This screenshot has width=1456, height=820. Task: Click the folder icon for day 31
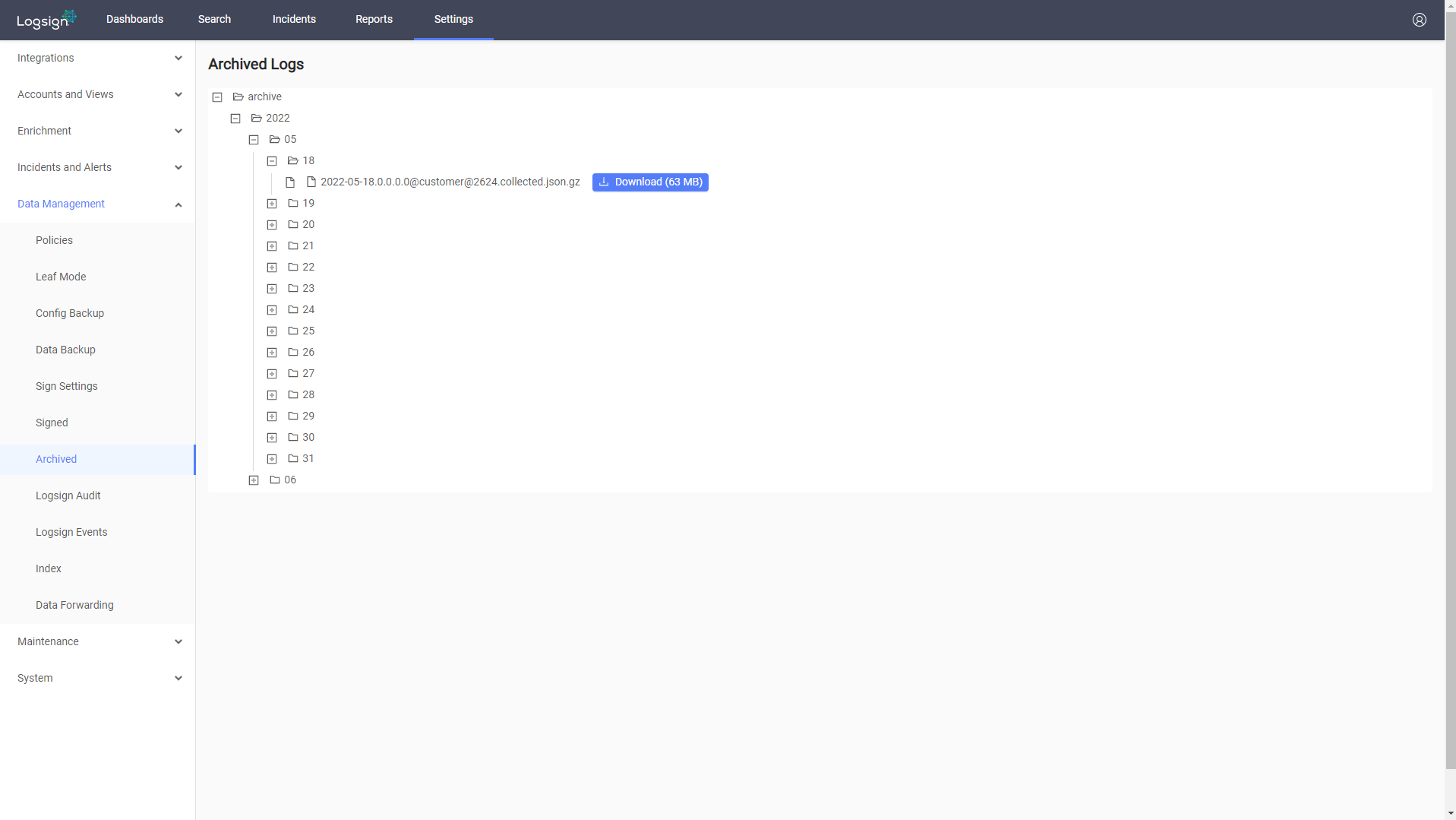(x=293, y=458)
